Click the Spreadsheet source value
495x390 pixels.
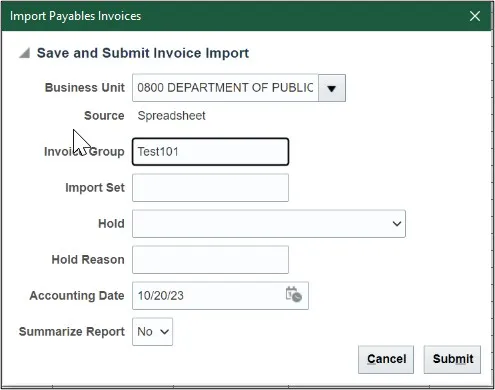(x=171, y=116)
